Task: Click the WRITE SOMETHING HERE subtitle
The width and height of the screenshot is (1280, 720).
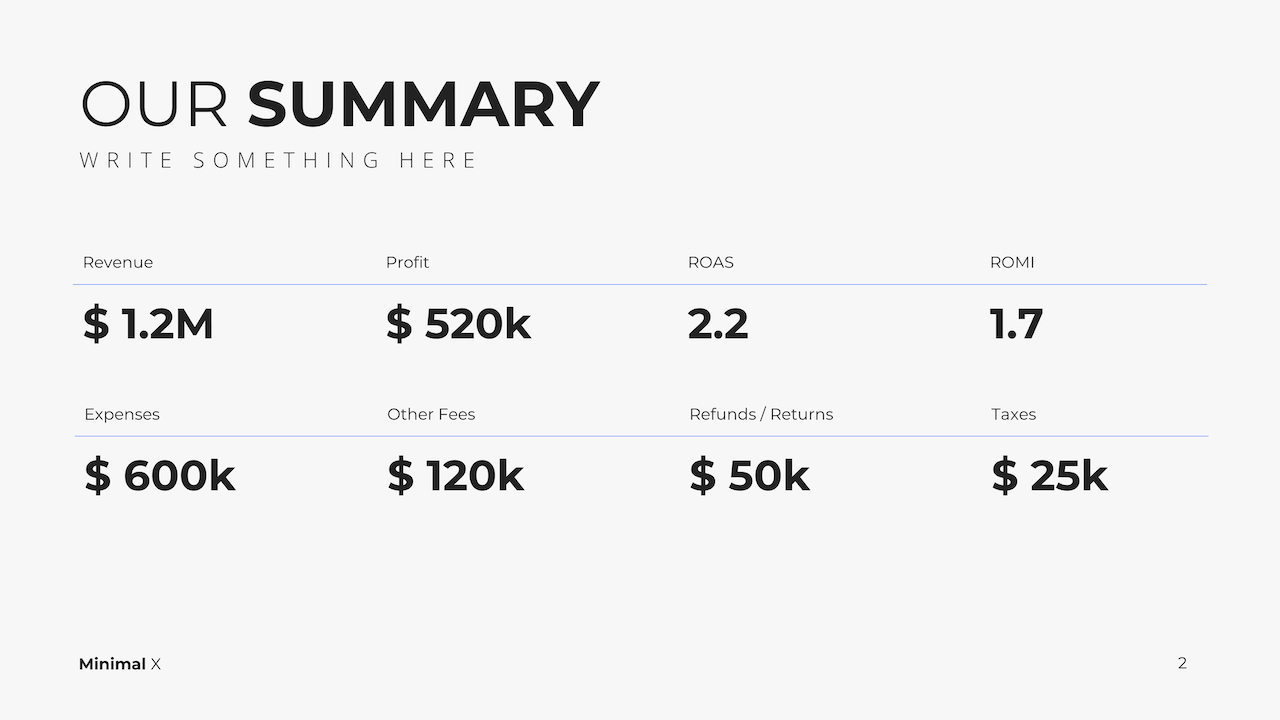Action: tap(279, 160)
